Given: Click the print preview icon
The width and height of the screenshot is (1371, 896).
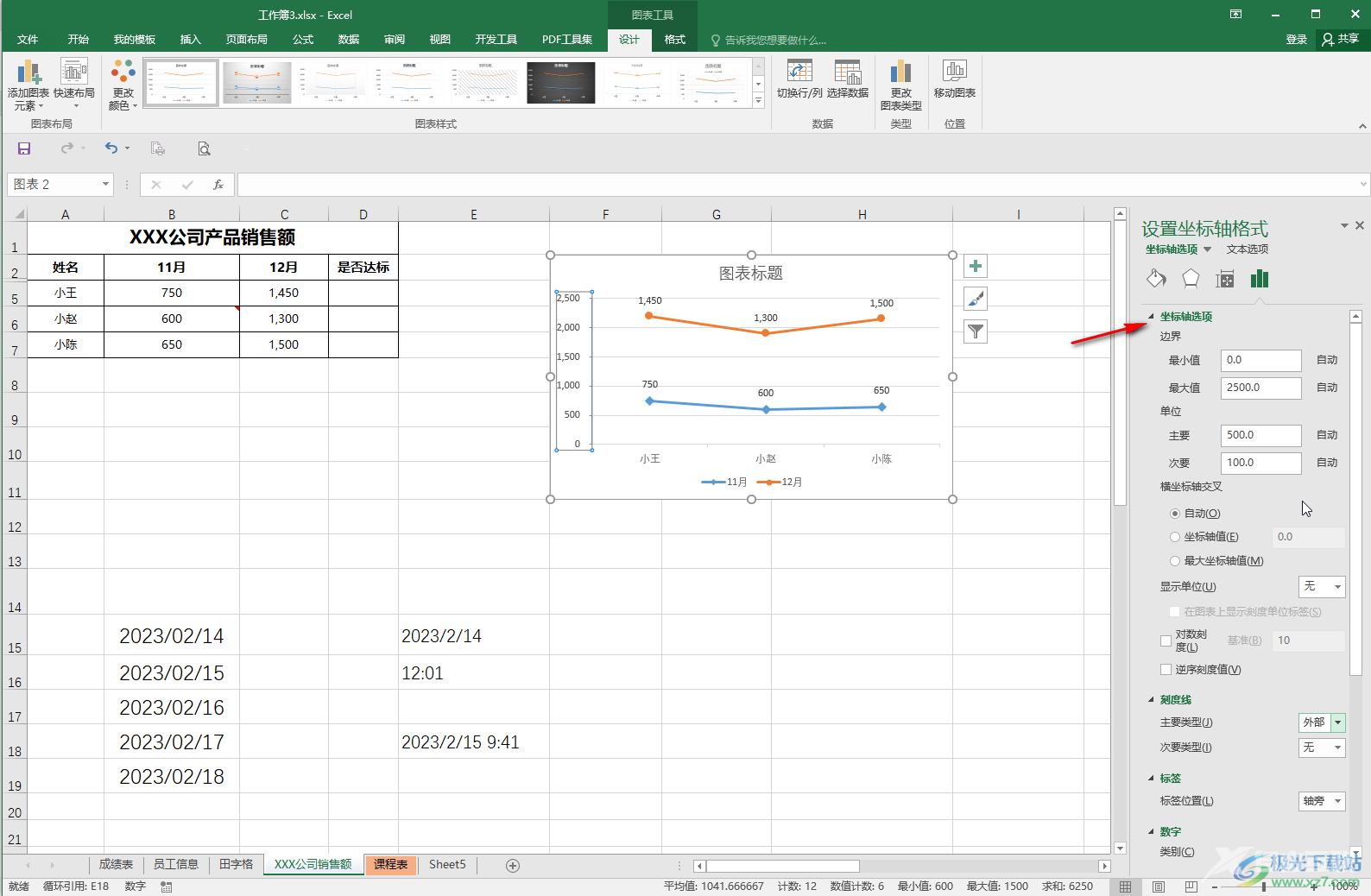Looking at the screenshot, I should pos(204,148).
